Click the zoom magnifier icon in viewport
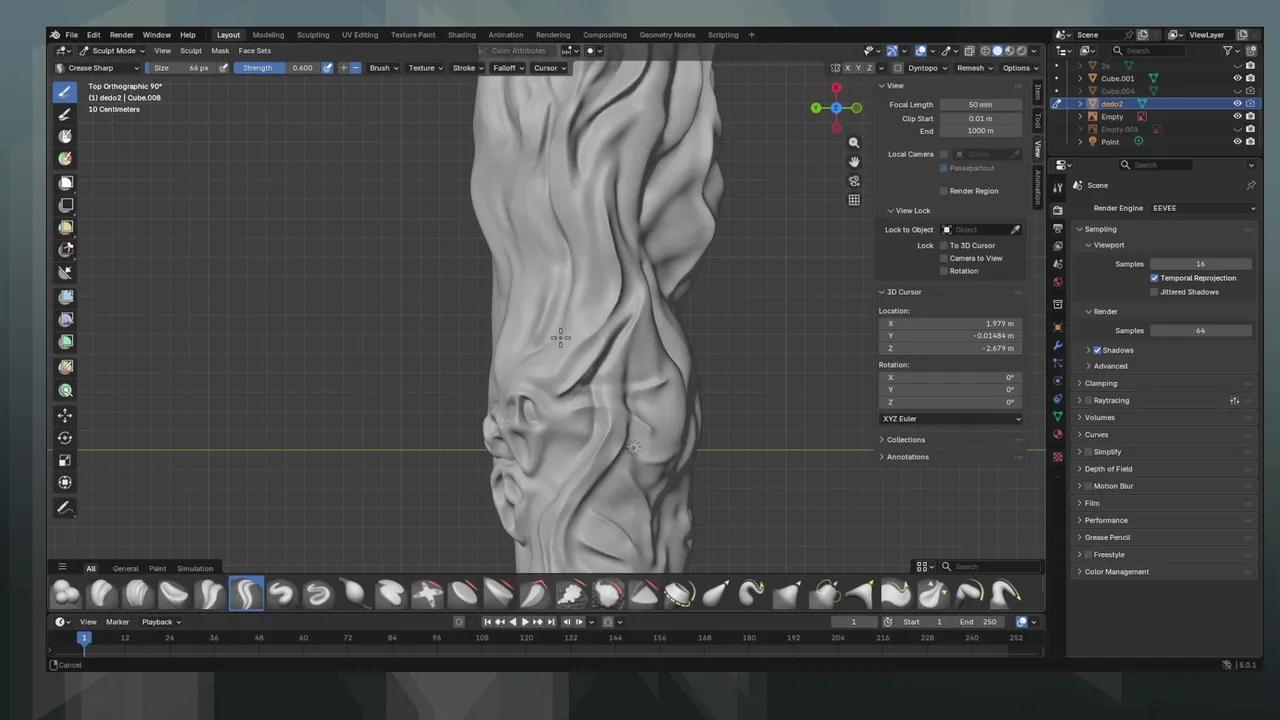 coord(854,143)
